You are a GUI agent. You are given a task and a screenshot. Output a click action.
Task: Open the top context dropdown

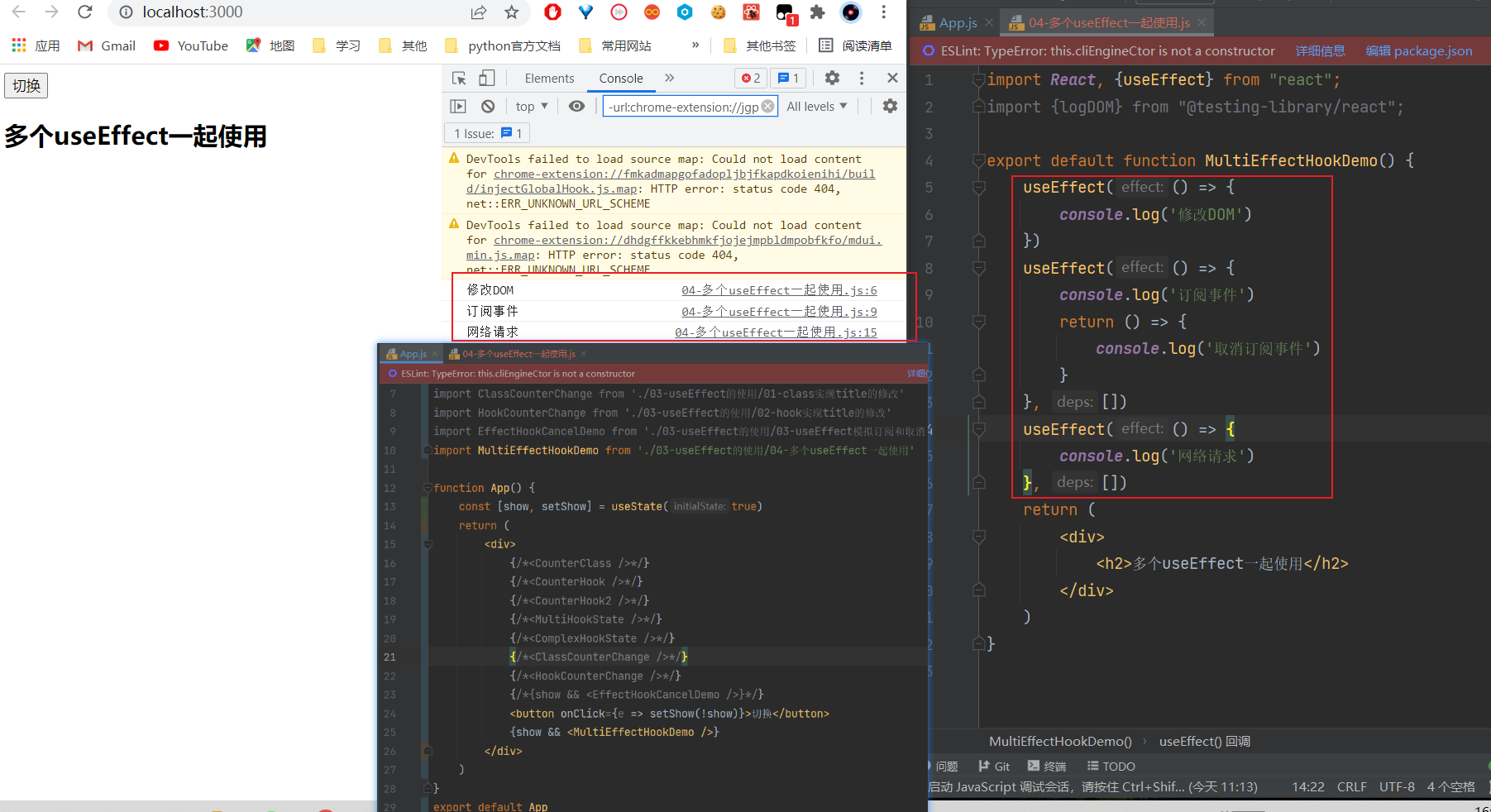[532, 106]
